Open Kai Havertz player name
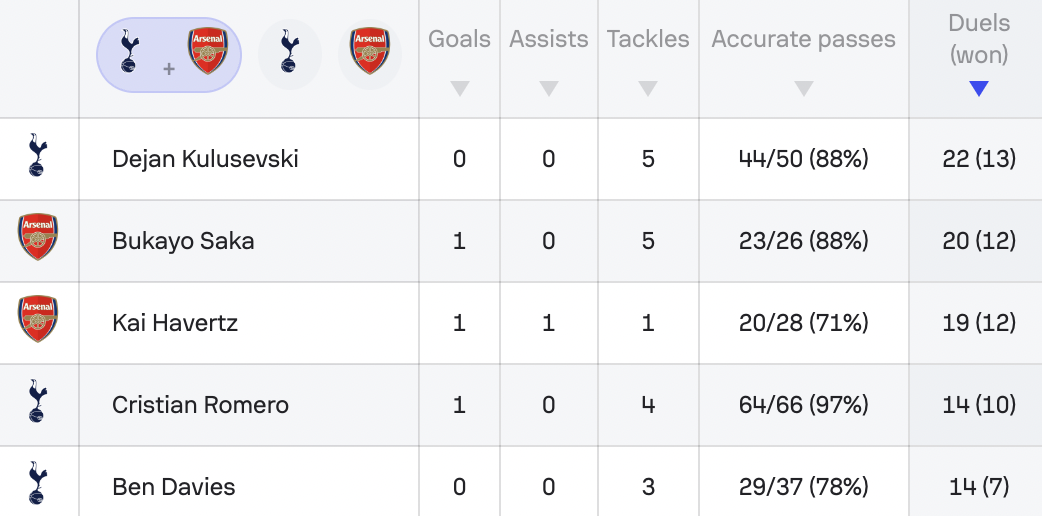The image size is (1042, 516). (x=175, y=323)
